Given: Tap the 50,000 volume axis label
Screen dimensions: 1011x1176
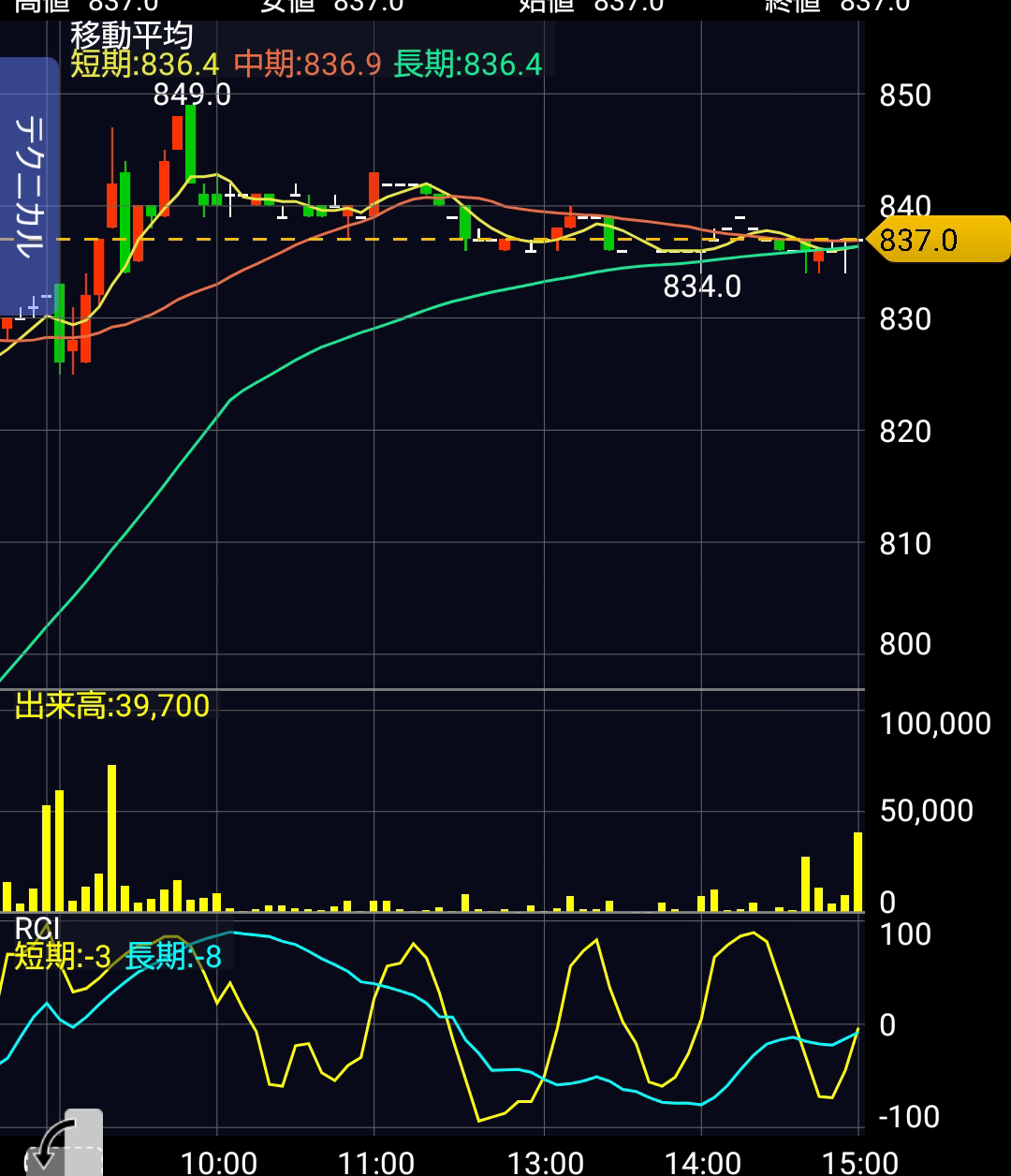Looking at the screenshot, I should pos(927,811).
